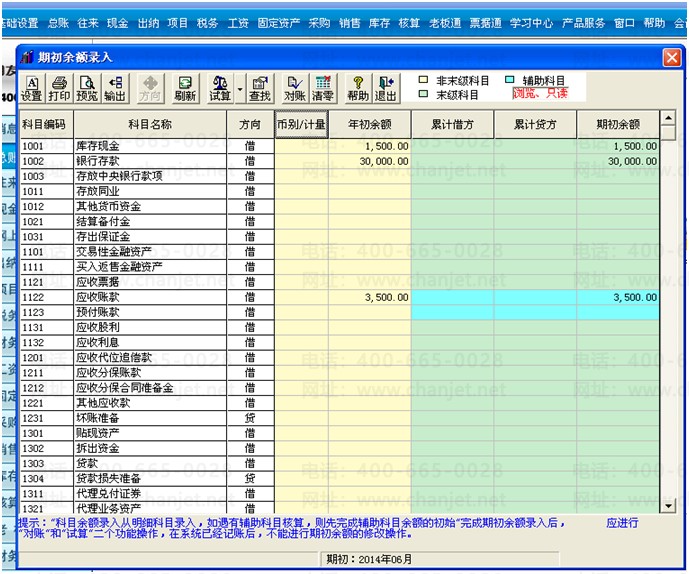
Task: Select account code 1003 cell
Action: (x=47, y=176)
